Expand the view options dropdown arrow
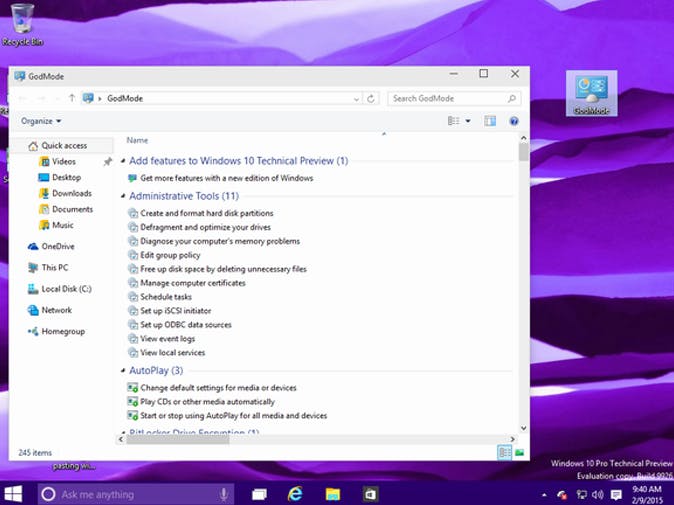 tap(468, 121)
